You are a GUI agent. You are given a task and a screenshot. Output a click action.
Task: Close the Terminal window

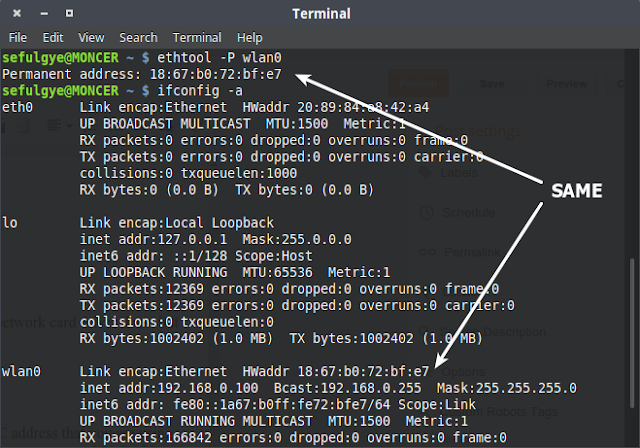coord(17,13)
